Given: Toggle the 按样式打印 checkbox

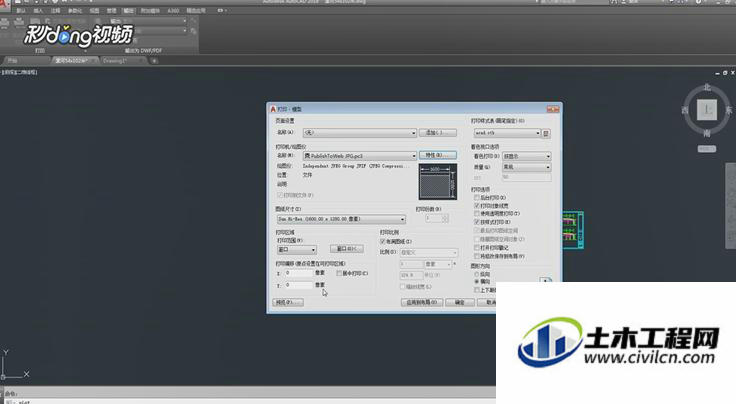Looking at the screenshot, I should coord(477,222).
